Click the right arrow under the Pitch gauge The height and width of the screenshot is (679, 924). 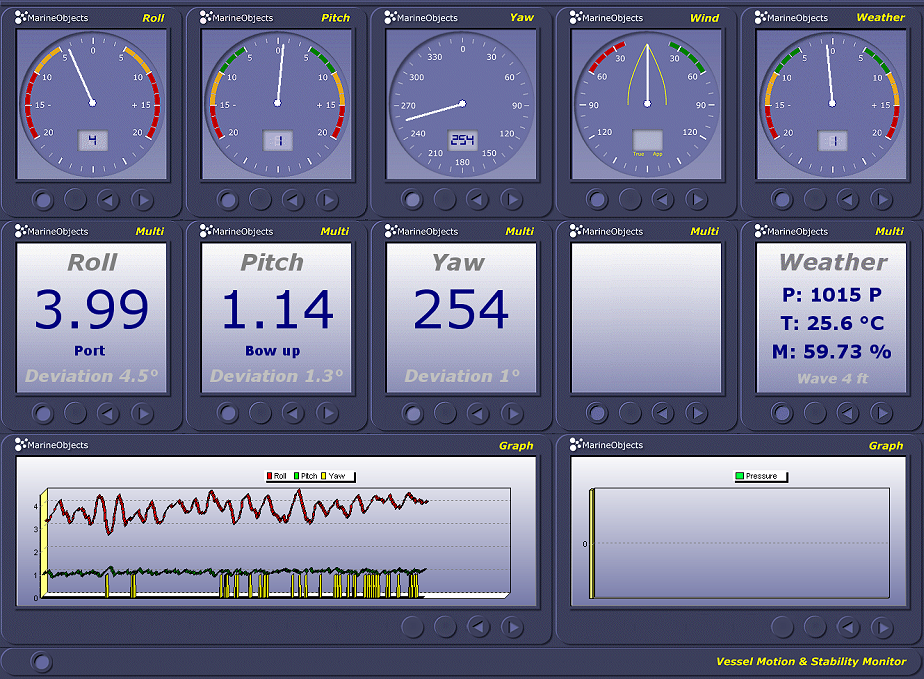[328, 200]
